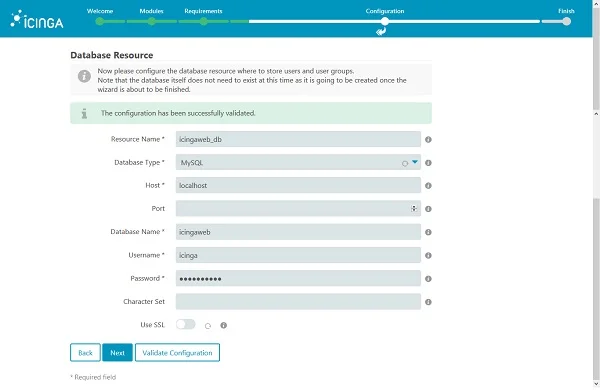
Task: Show info icon for Host field
Action: coord(428,186)
